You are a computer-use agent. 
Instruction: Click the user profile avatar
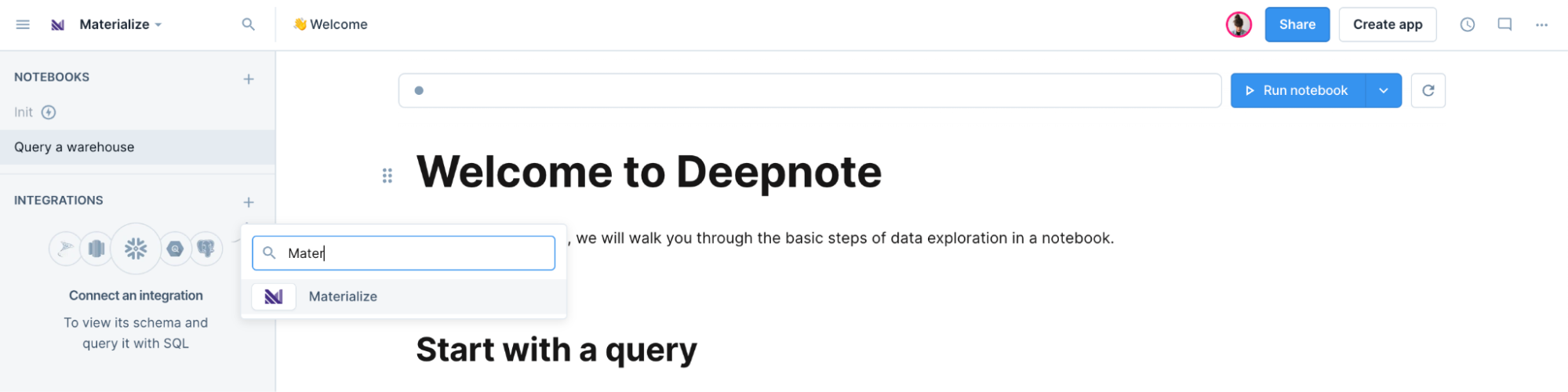[1239, 24]
